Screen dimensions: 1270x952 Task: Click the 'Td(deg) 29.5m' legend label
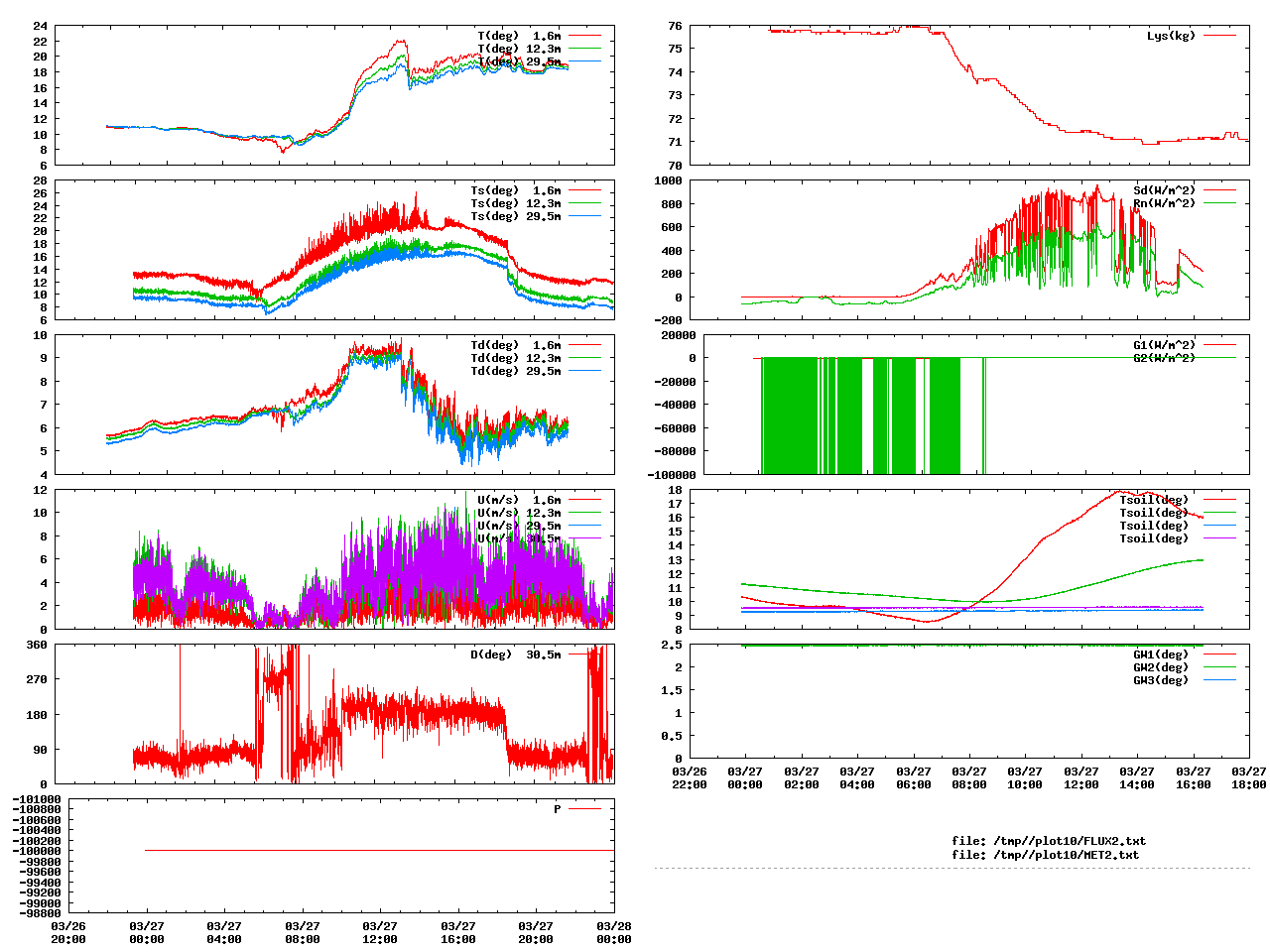pos(515,371)
